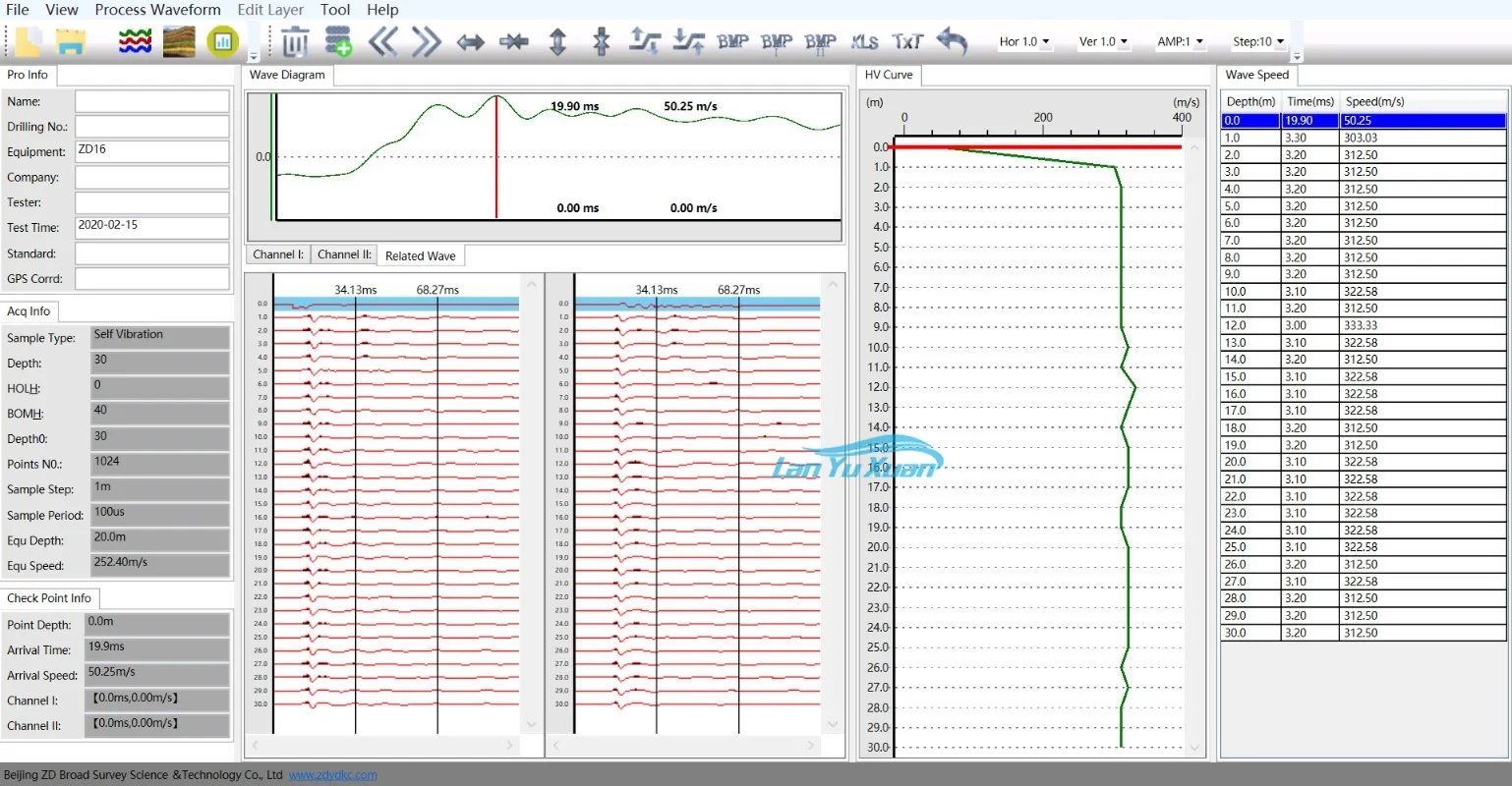Select the Related Wave tab
Viewport: 1512px width, 786px height.
420,255
